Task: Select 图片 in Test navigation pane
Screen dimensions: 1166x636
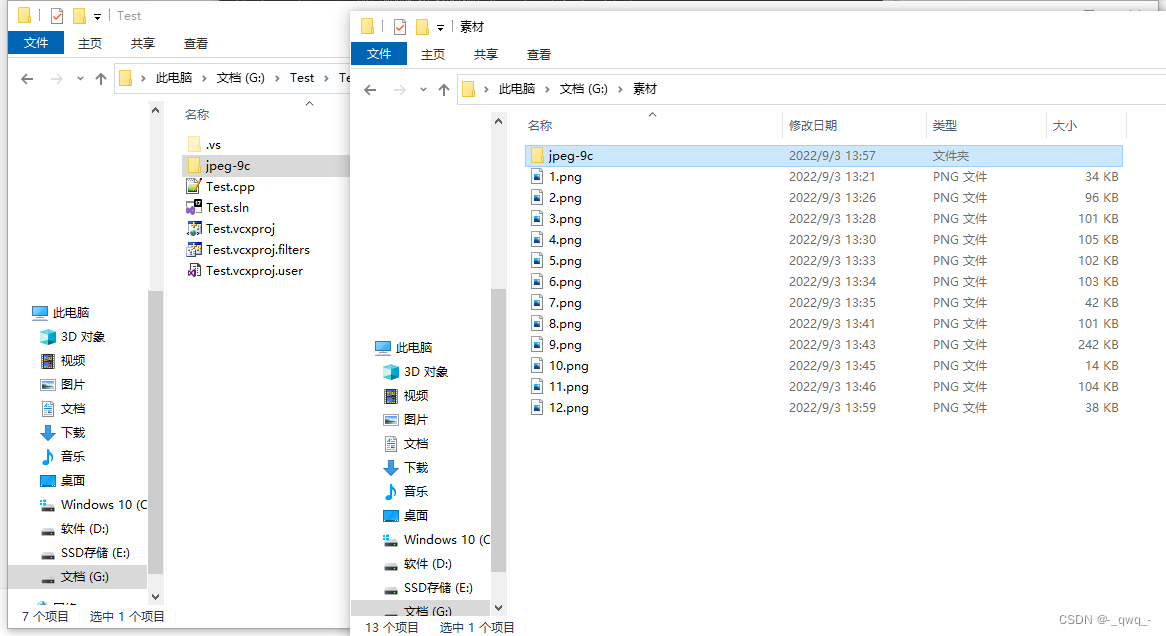Action: pyautogui.click(x=63, y=384)
